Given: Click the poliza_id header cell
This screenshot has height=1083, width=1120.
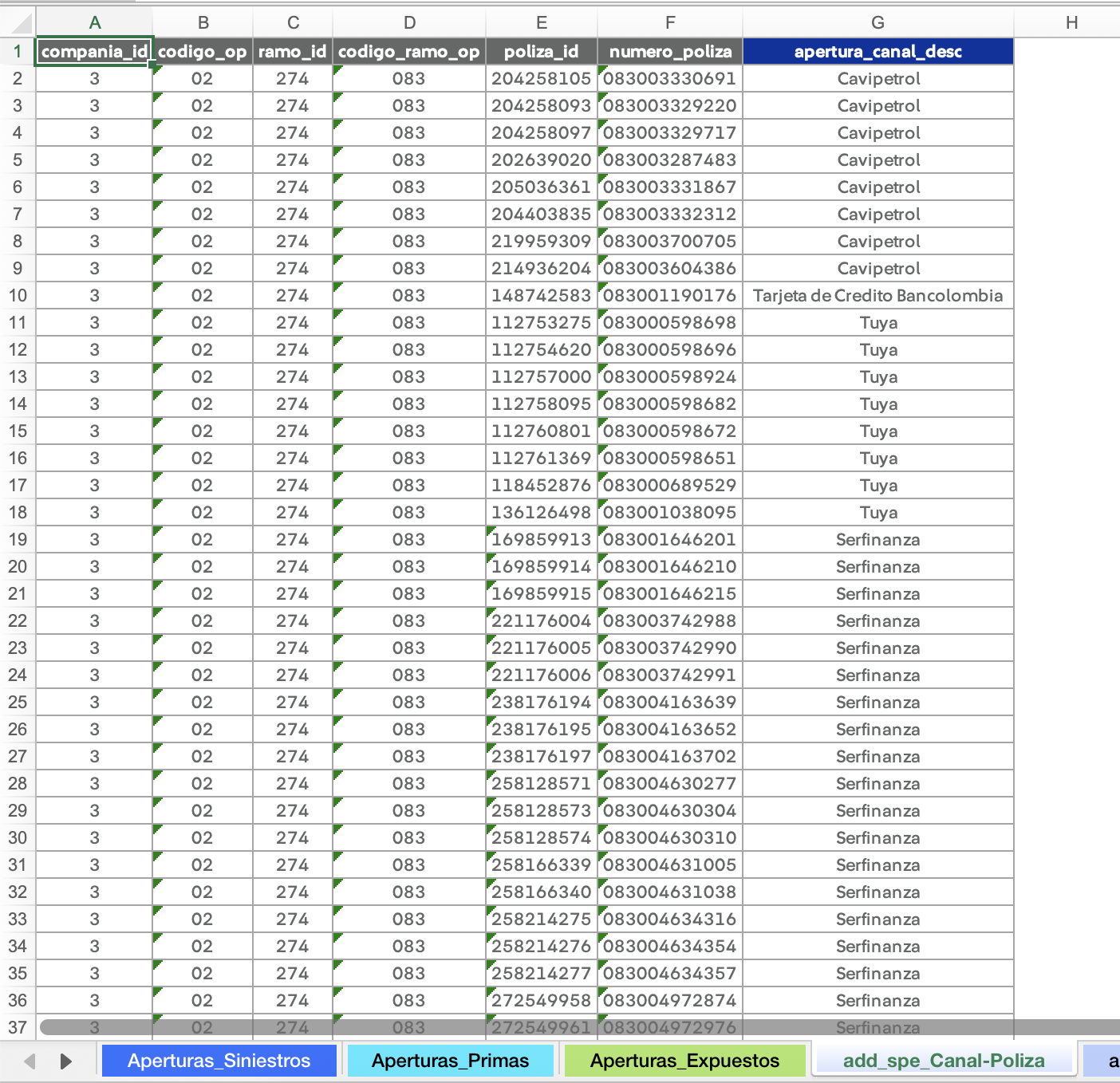Looking at the screenshot, I should point(542,52).
